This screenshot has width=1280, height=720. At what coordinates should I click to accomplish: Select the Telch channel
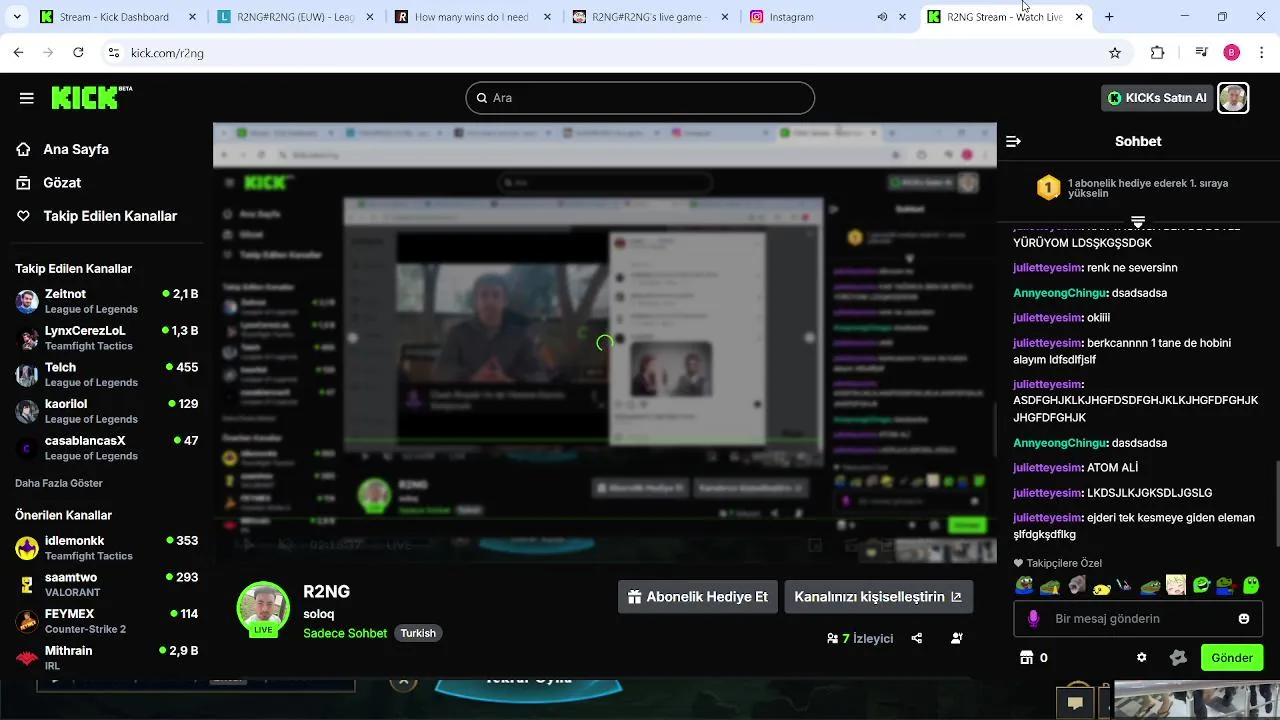(x=107, y=374)
